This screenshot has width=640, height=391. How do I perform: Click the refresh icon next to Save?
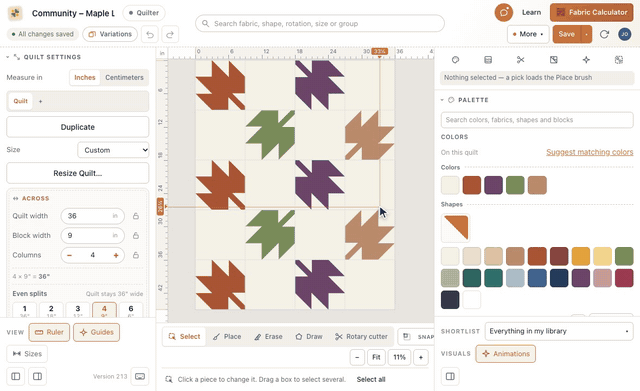[x=604, y=34]
